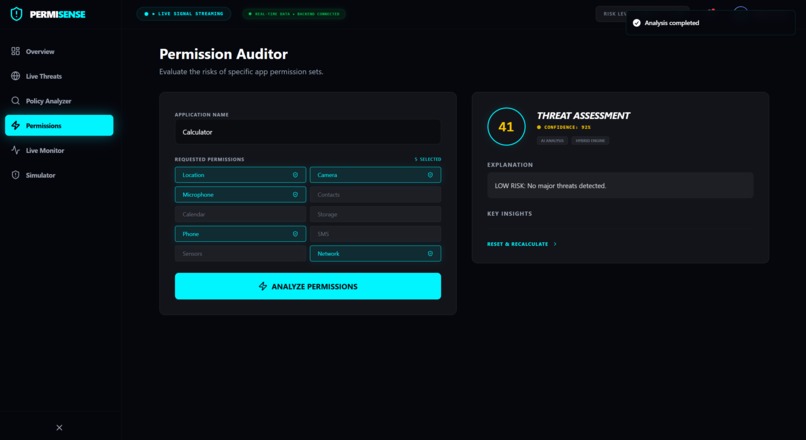Screen dimensions: 806x440
Task: Click the THREAT ASSESSMENT title
Action: click(583, 116)
